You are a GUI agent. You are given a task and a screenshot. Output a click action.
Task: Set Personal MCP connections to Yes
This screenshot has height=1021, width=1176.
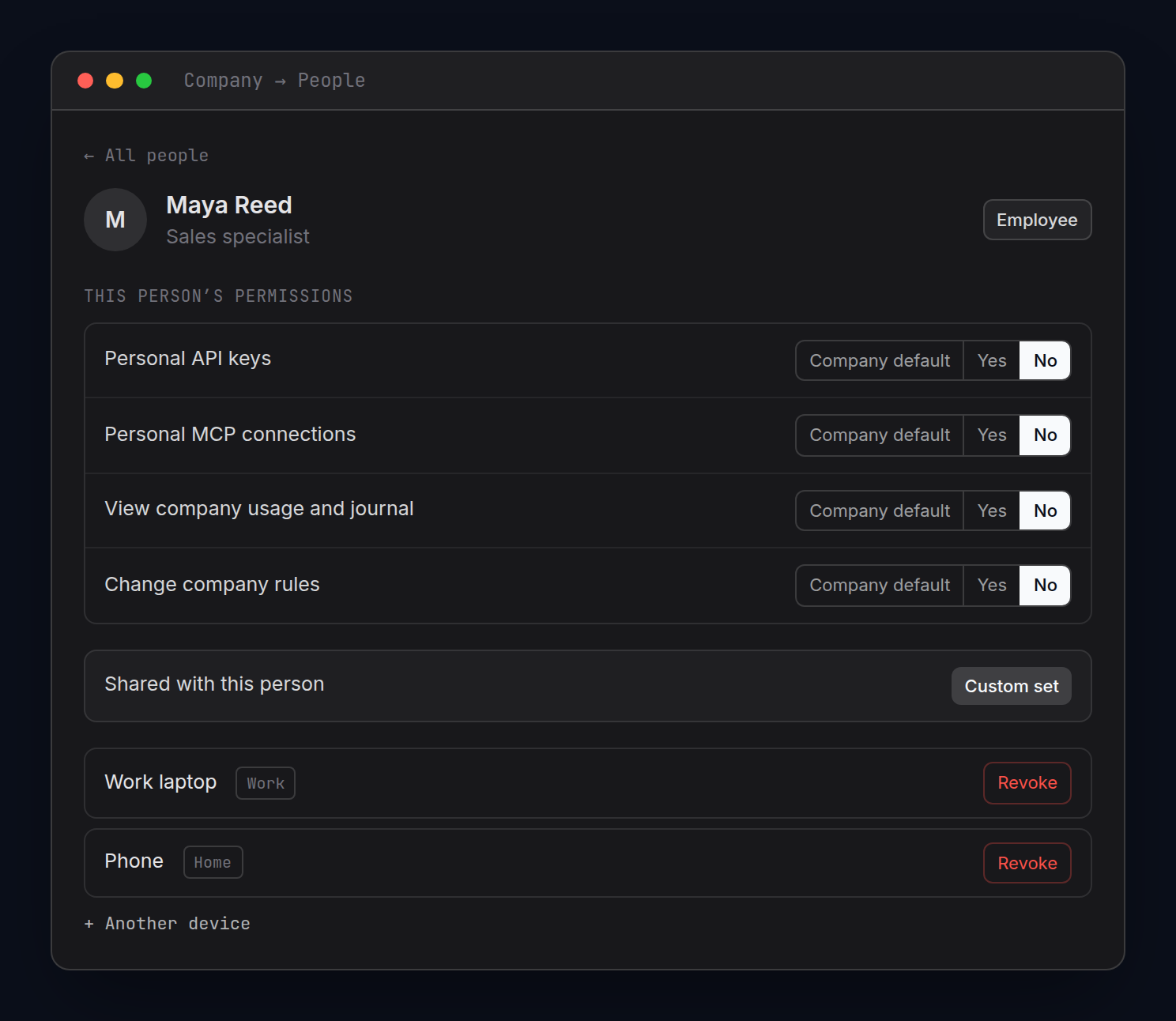(992, 435)
